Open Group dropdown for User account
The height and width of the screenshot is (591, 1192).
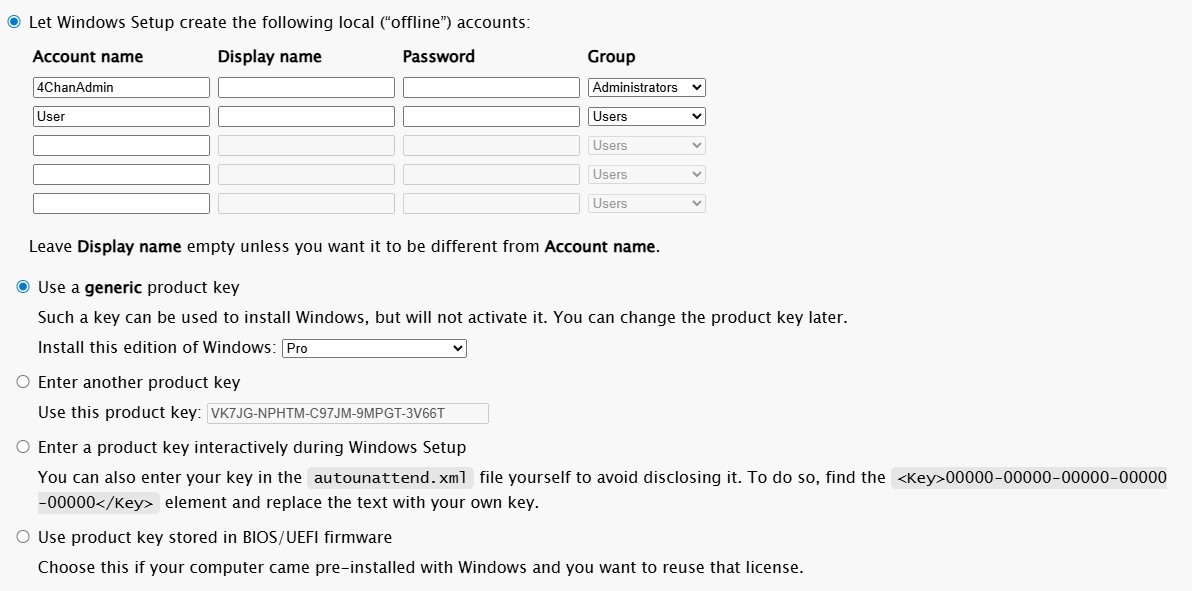pyautogui.click(x=646, y=116)
